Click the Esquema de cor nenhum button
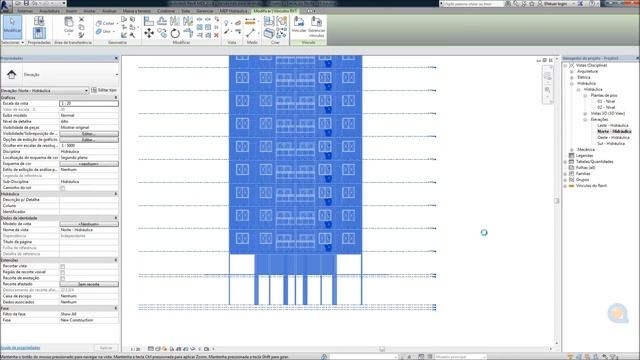The image size is (640, 360). coord(89,164)
